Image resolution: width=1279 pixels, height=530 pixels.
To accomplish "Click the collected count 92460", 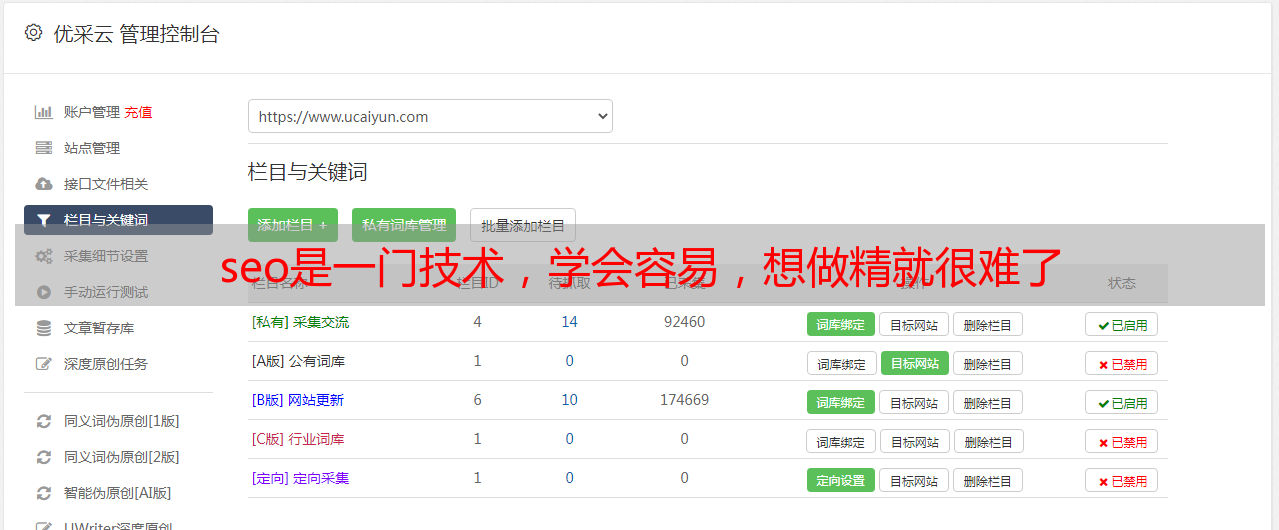I will coord(684,322).
